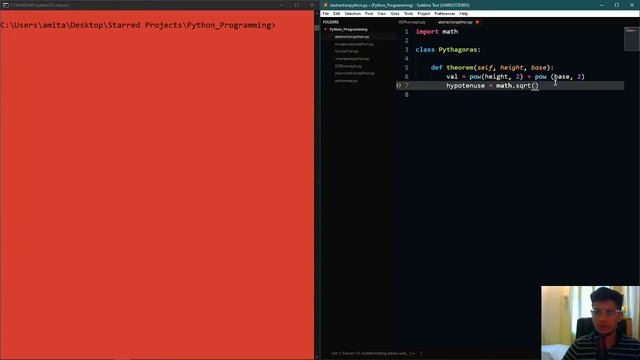This screenshot has height=360, width=640.
Task: Open the Selection menu
Action: (352, 13)
